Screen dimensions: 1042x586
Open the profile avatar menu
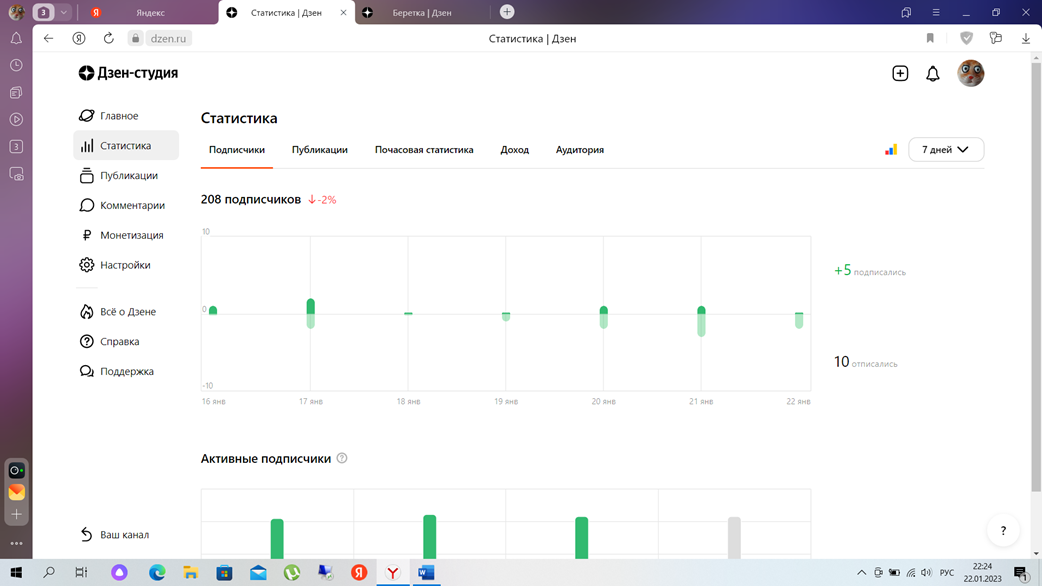tap(970, 73)
